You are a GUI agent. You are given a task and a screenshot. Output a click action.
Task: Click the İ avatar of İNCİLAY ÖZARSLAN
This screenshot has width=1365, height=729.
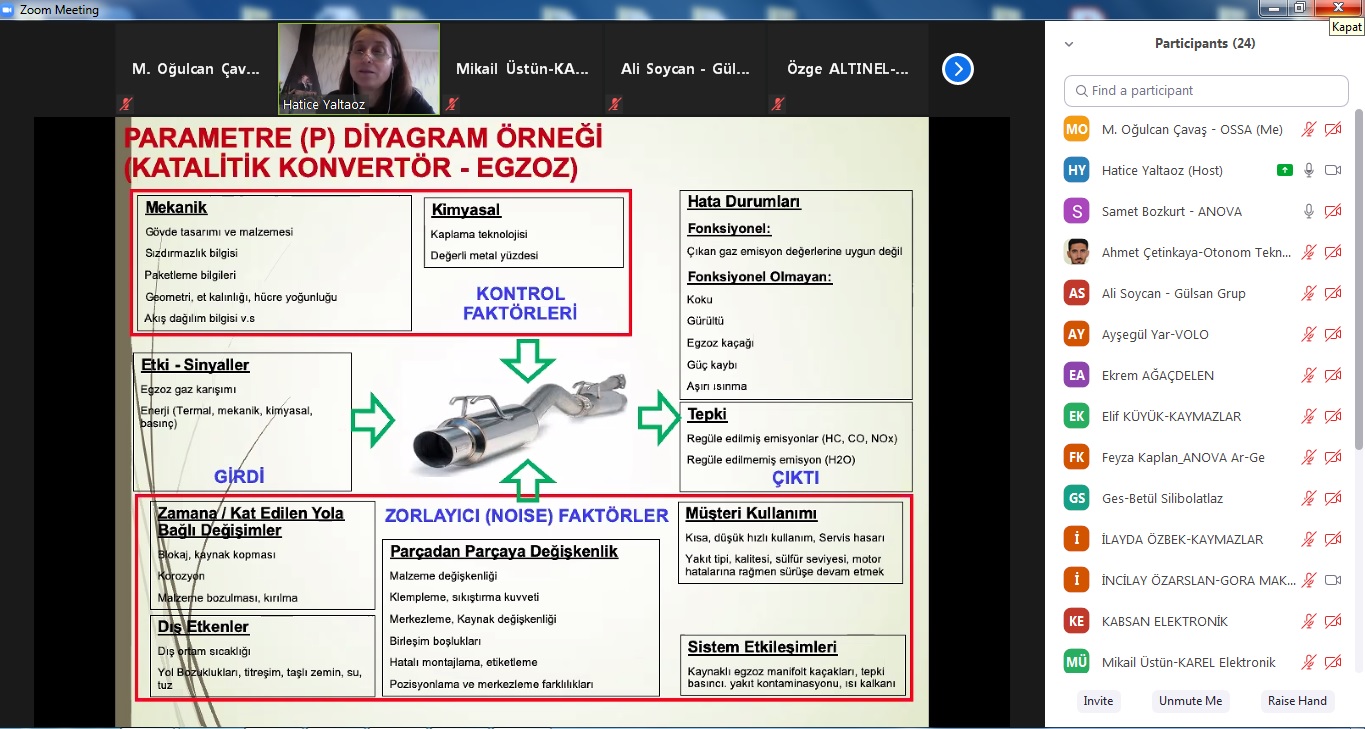pos(1076,581)
